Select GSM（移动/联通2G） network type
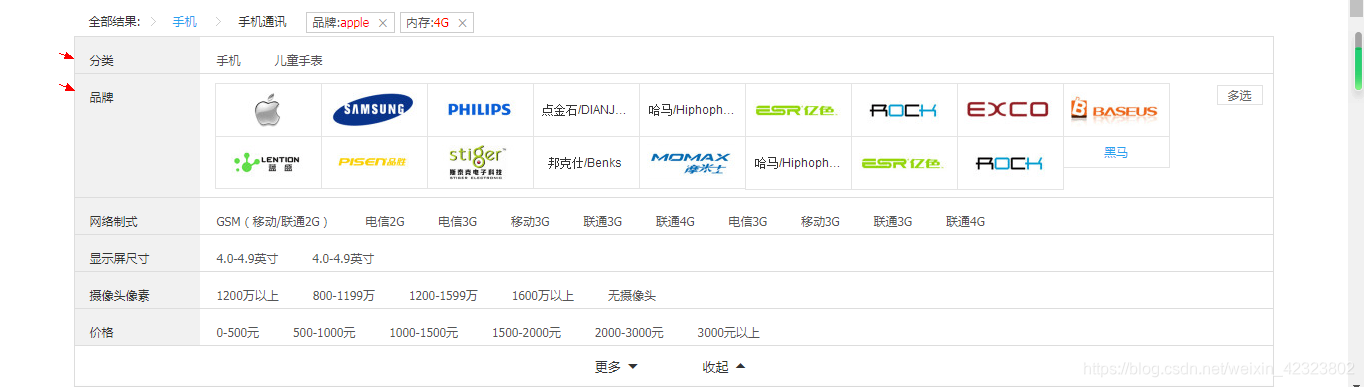Screen dimensions: 1364x387 (x=273, y=222)
